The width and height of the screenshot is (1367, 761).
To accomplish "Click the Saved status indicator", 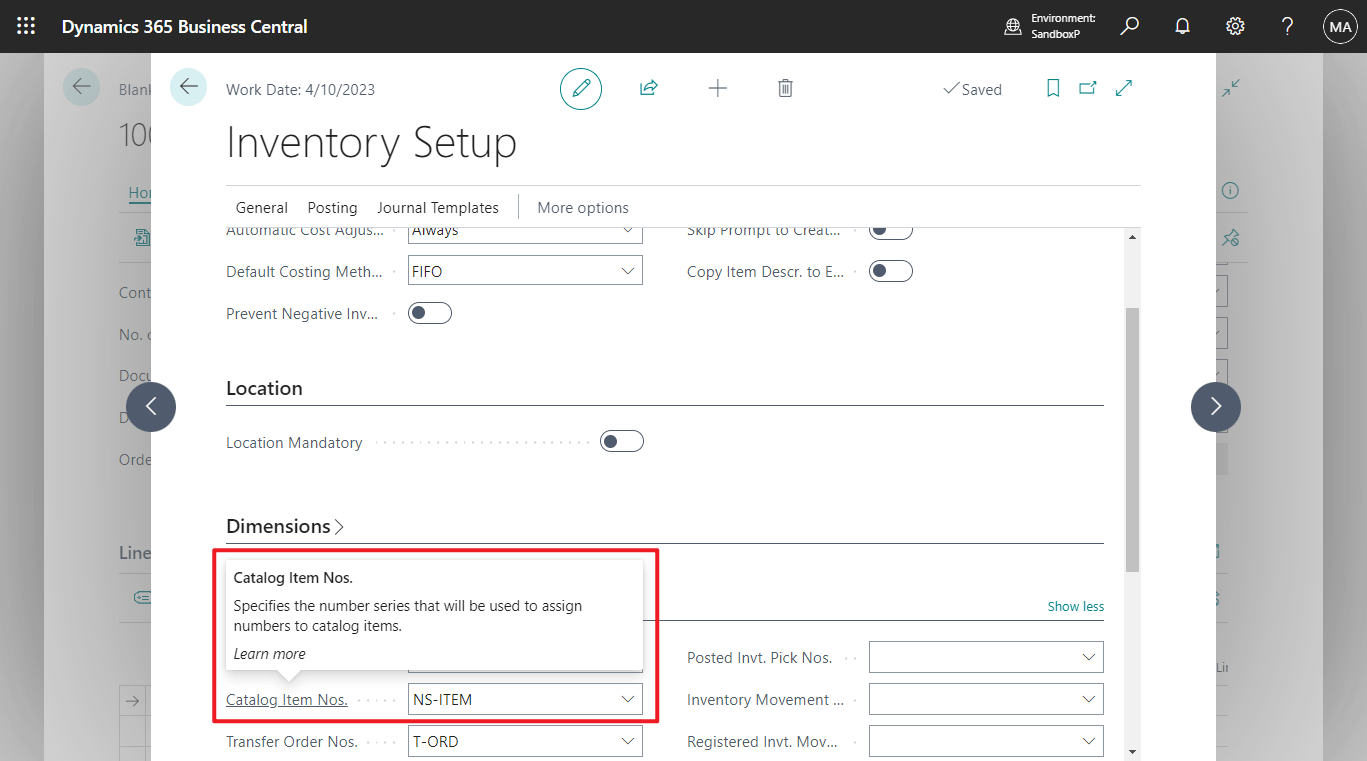I will (972, 89).
